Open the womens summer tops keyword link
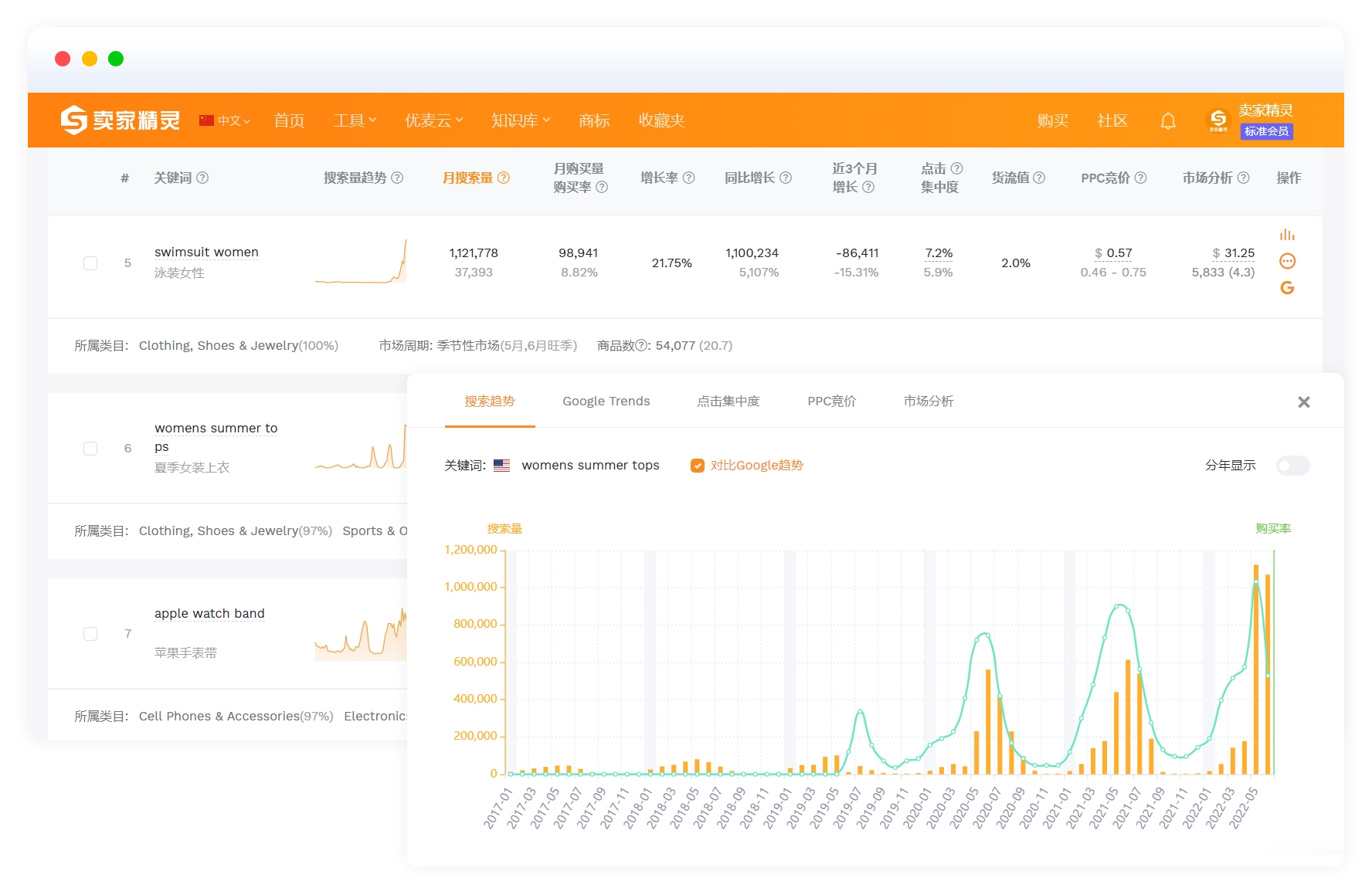The image size is (1372, 888). coord(216,438)
